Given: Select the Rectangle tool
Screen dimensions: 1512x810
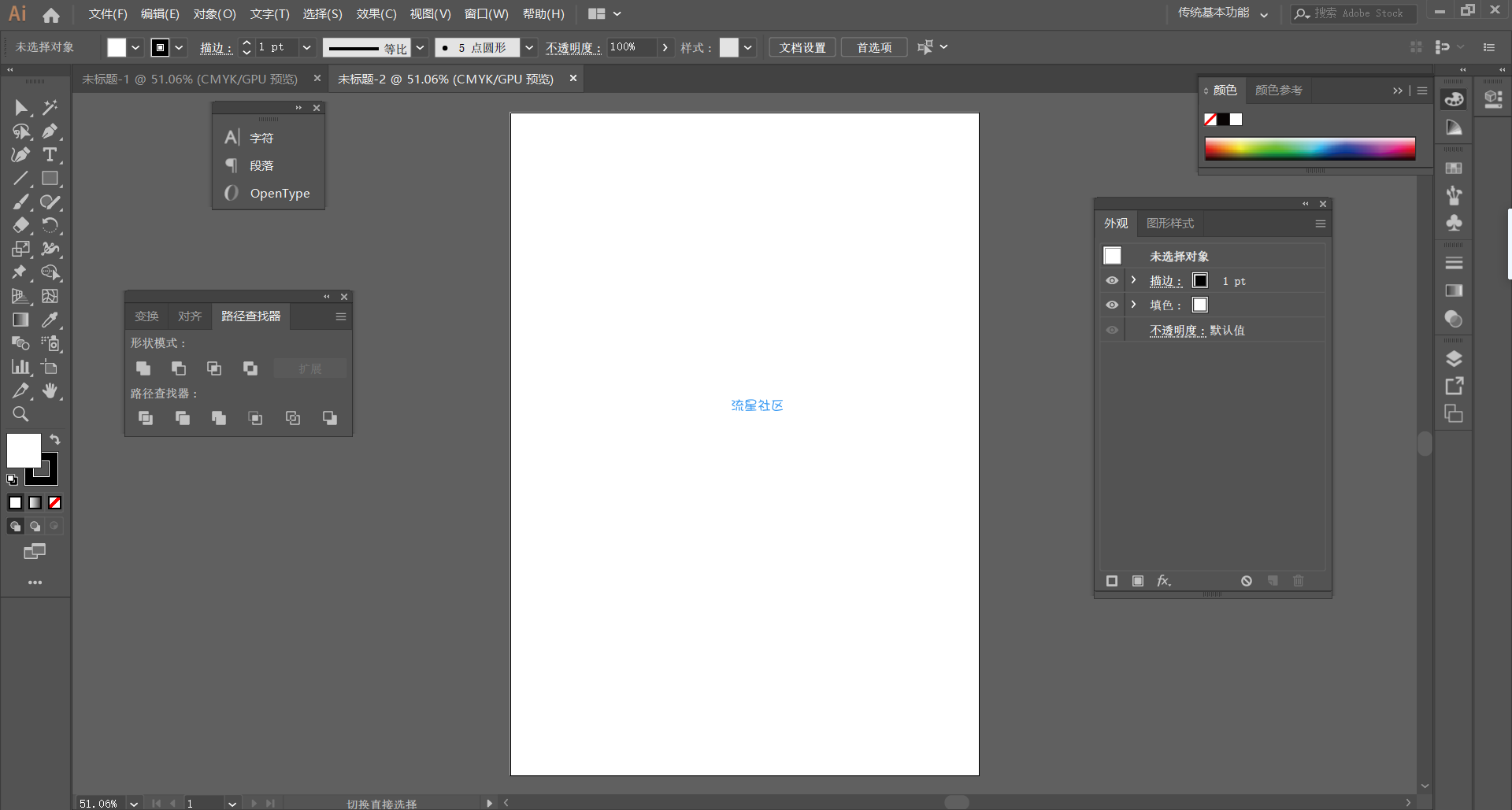Looking at the screenshot, I should click(50, 179).
